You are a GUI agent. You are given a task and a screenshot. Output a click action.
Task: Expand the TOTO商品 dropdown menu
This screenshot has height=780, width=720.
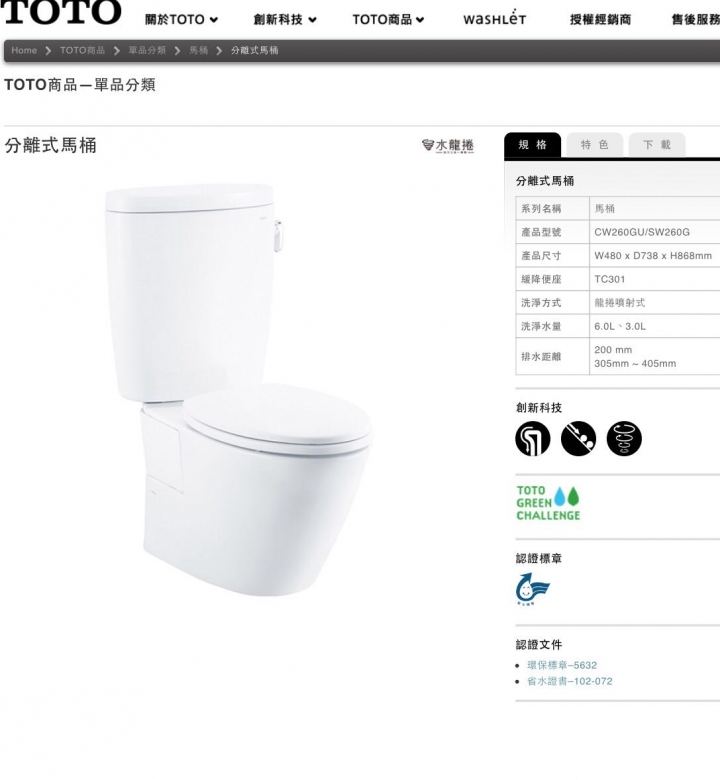click(x=388, y=19)
